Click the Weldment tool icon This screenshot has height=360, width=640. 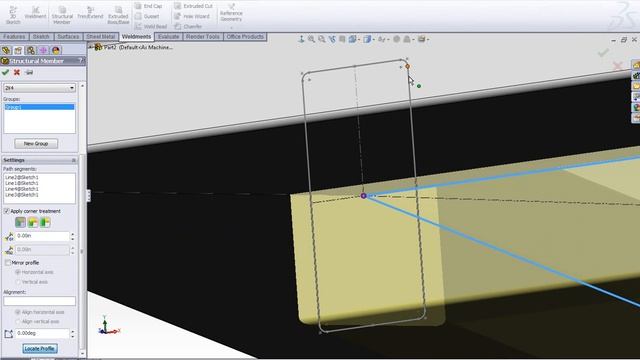coord(36,13)
